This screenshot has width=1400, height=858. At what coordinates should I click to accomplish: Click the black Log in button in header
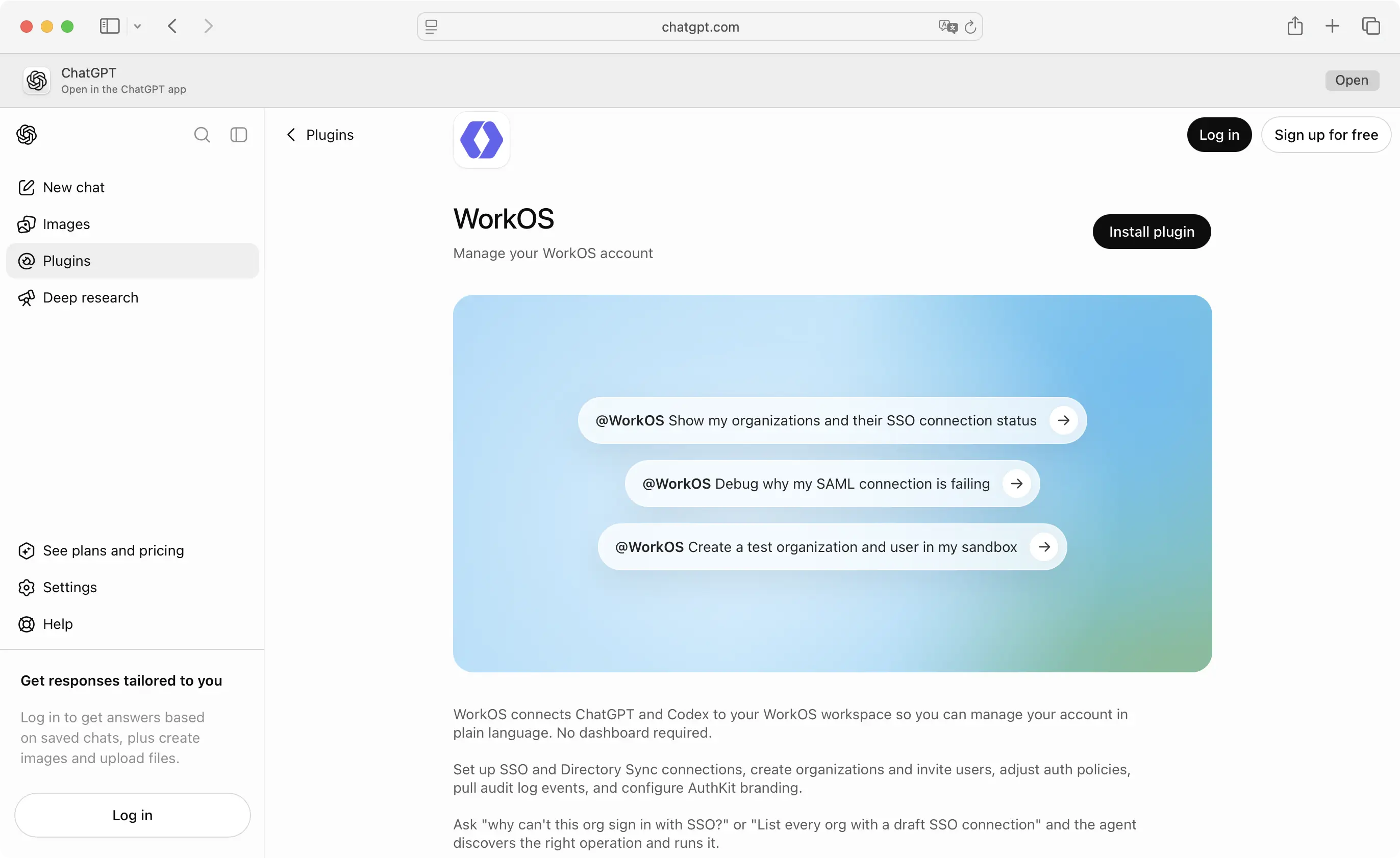1219,135
